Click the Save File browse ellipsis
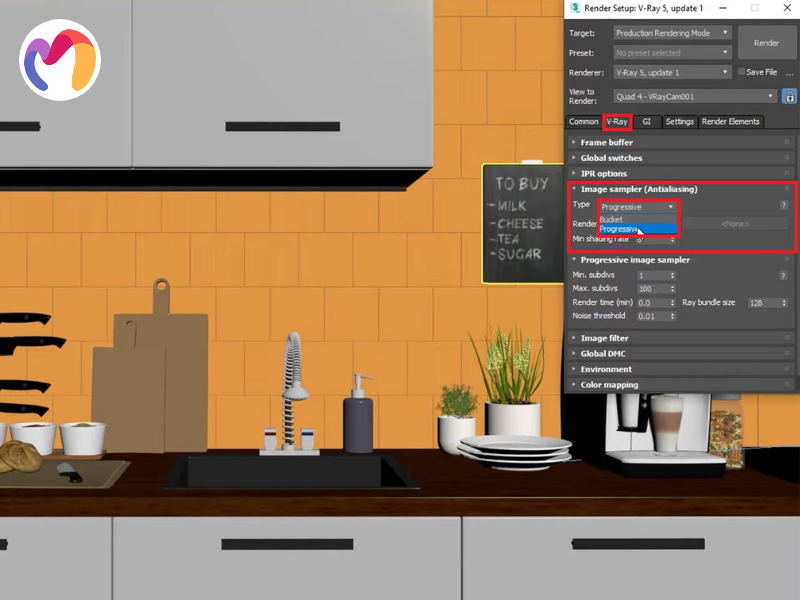This screenshot has height=600, width=800. (x=788, y=72)
